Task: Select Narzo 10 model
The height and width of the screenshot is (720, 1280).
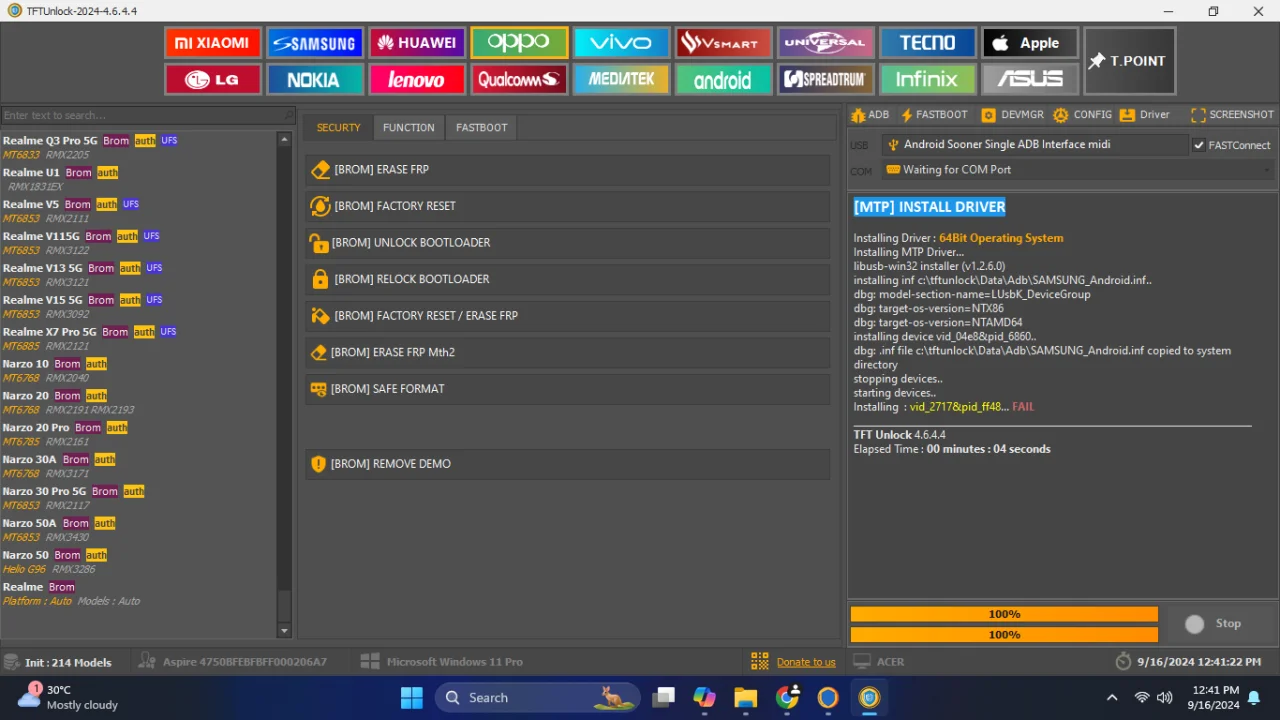Action: [x=138, y=371]
